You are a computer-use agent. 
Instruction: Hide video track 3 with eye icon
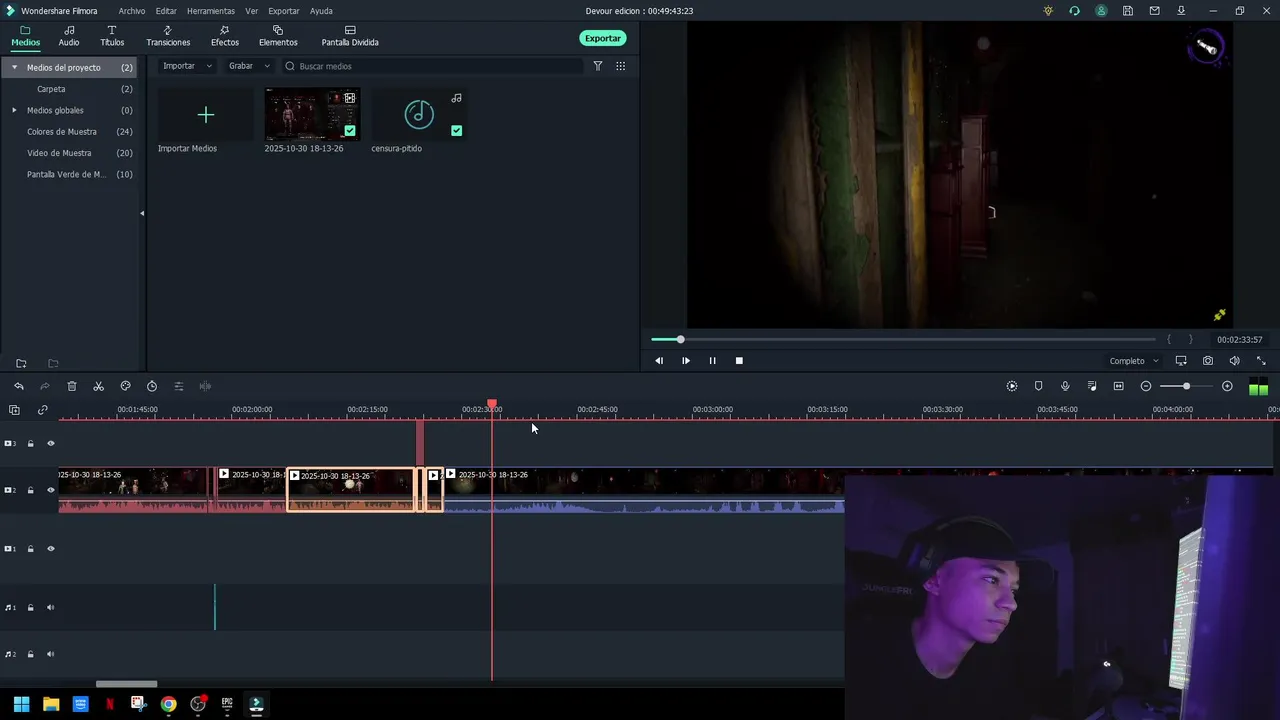pyautogui.click(x=51, y=443)
